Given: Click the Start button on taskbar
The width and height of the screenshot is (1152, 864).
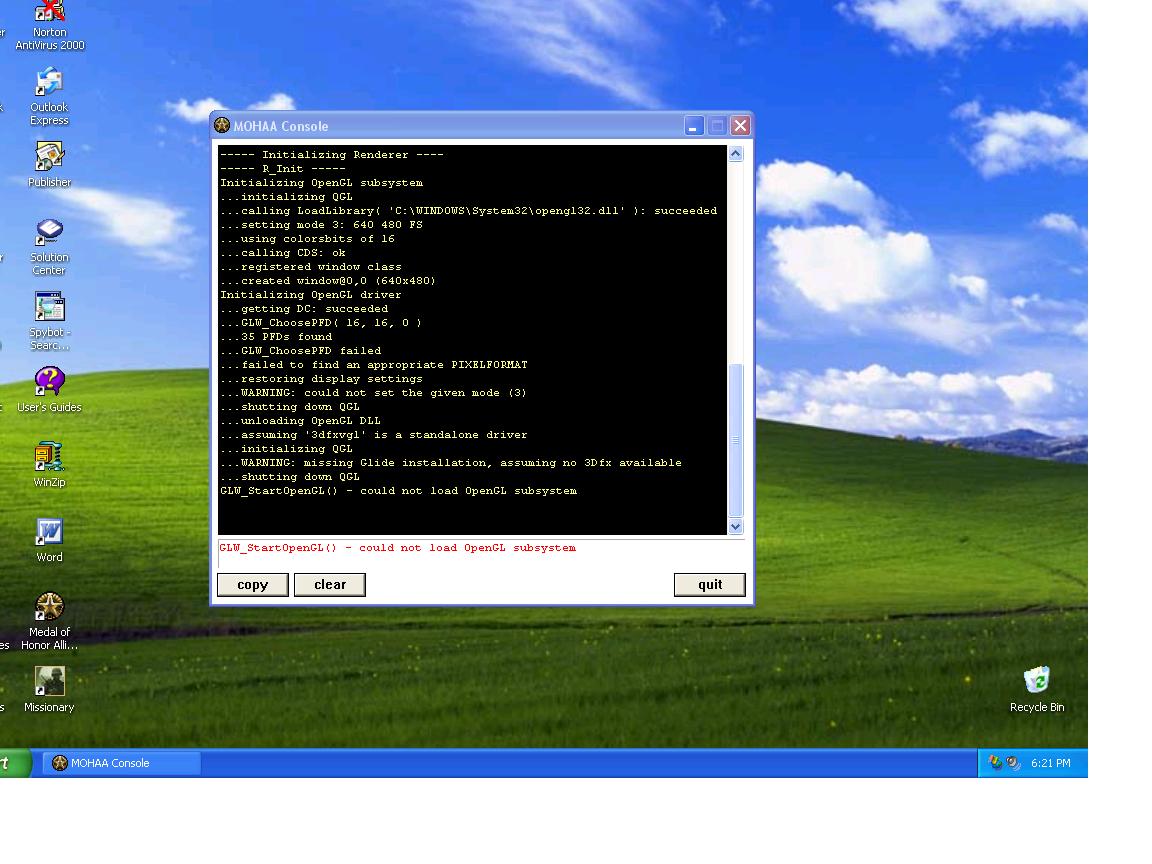Looking at the screenshot, I should 15,763.
